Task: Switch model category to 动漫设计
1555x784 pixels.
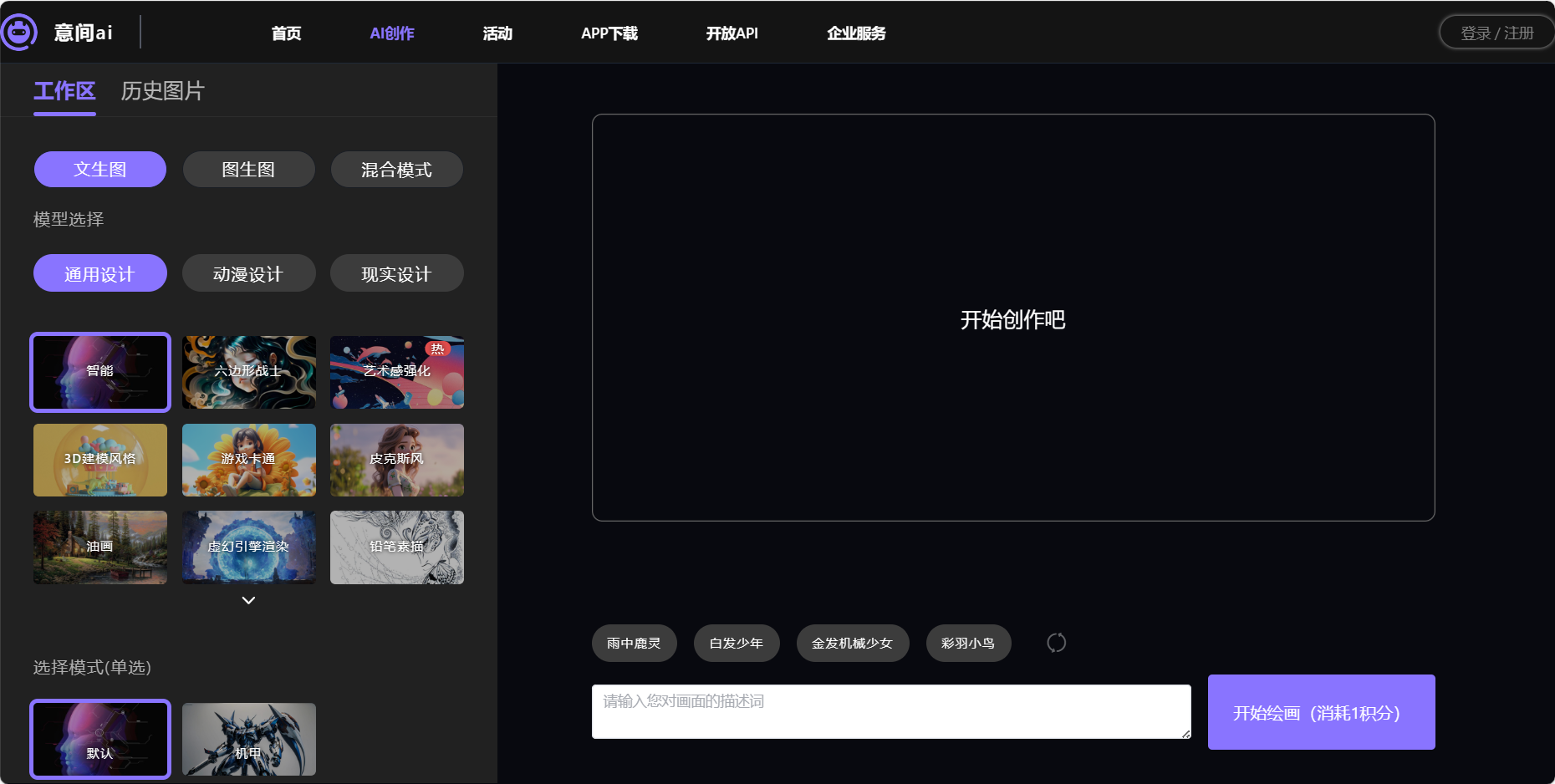Action: click(x=248, y=274)
